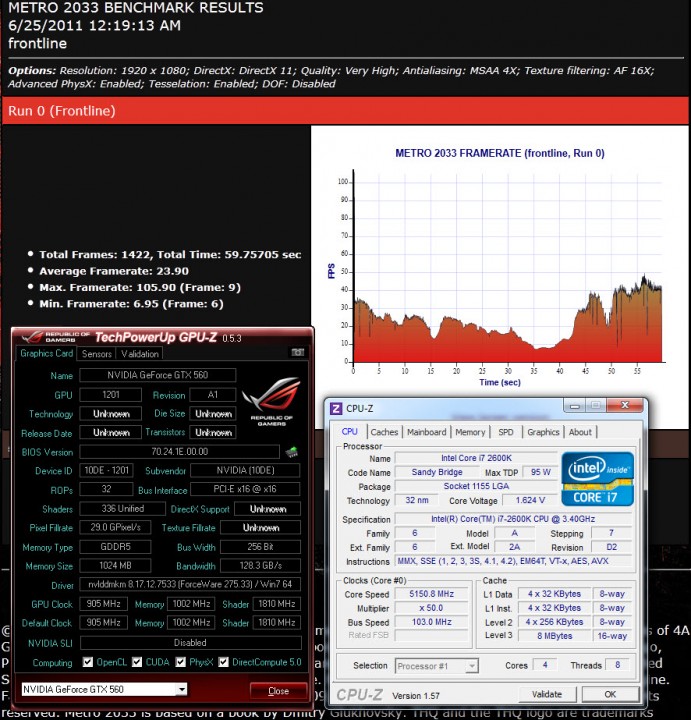Screen dimensions: 691x720
Task: Click the Run 0 (Frontline) red header bar
Action: (x=345, y=111)
